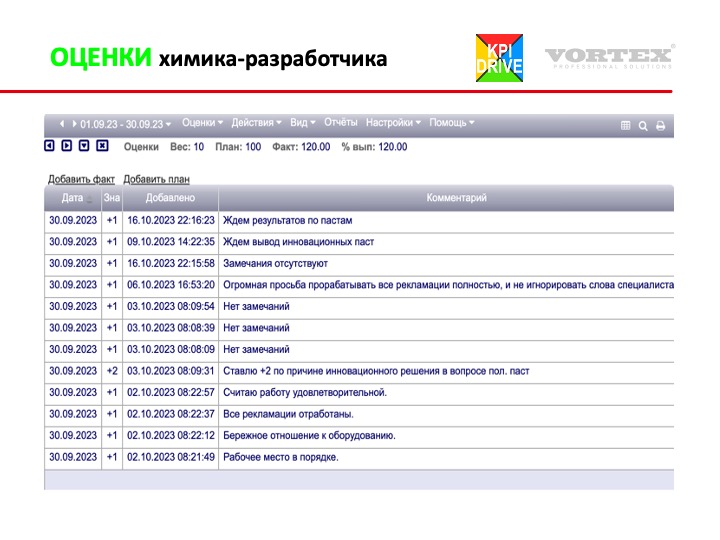
Task: Click timestamp 02.10.2023 08:22:37
Action: tap(171, 414)
